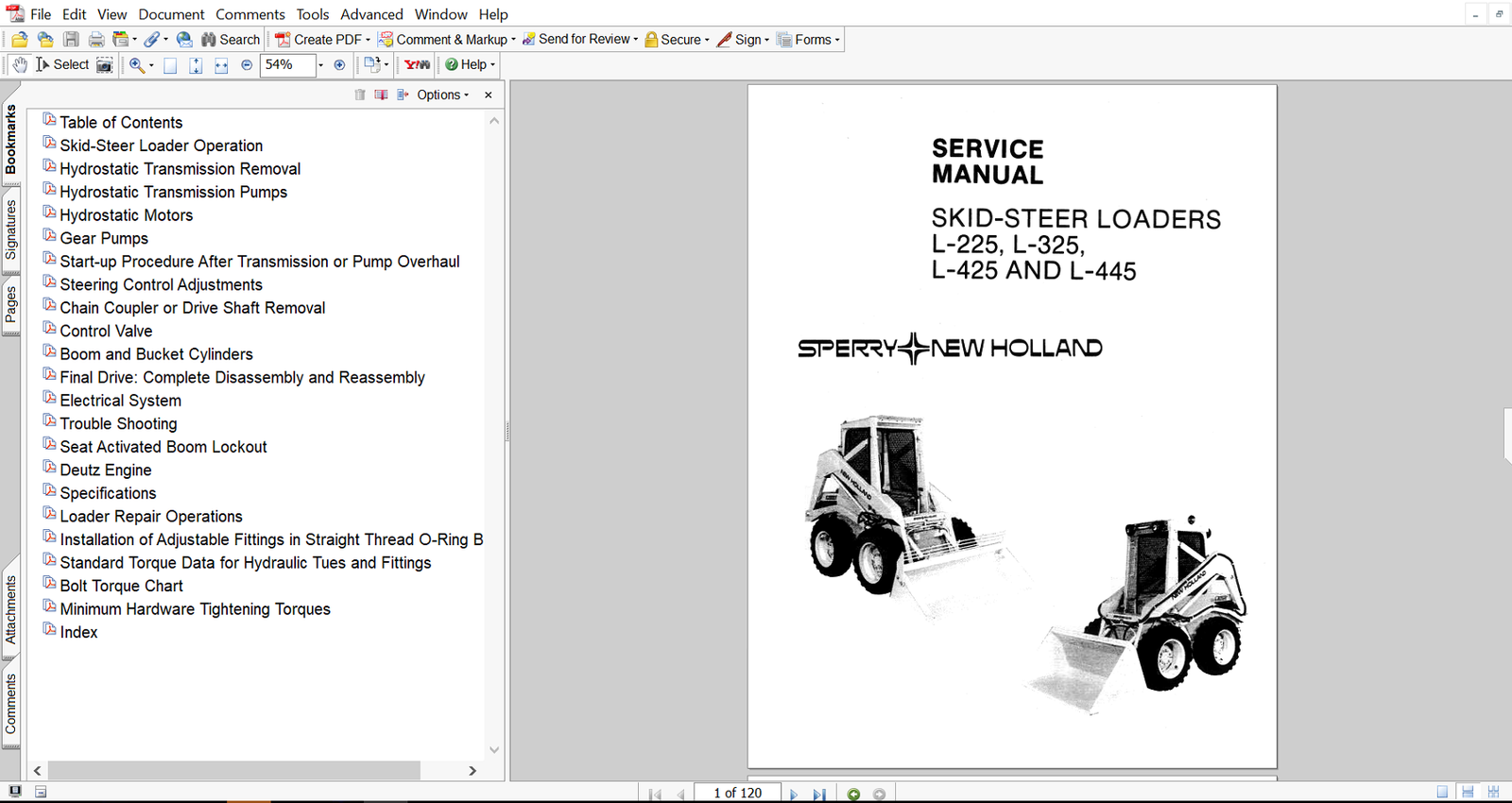
Task: Switch to single page layout
Action: tap(1442, 793)
